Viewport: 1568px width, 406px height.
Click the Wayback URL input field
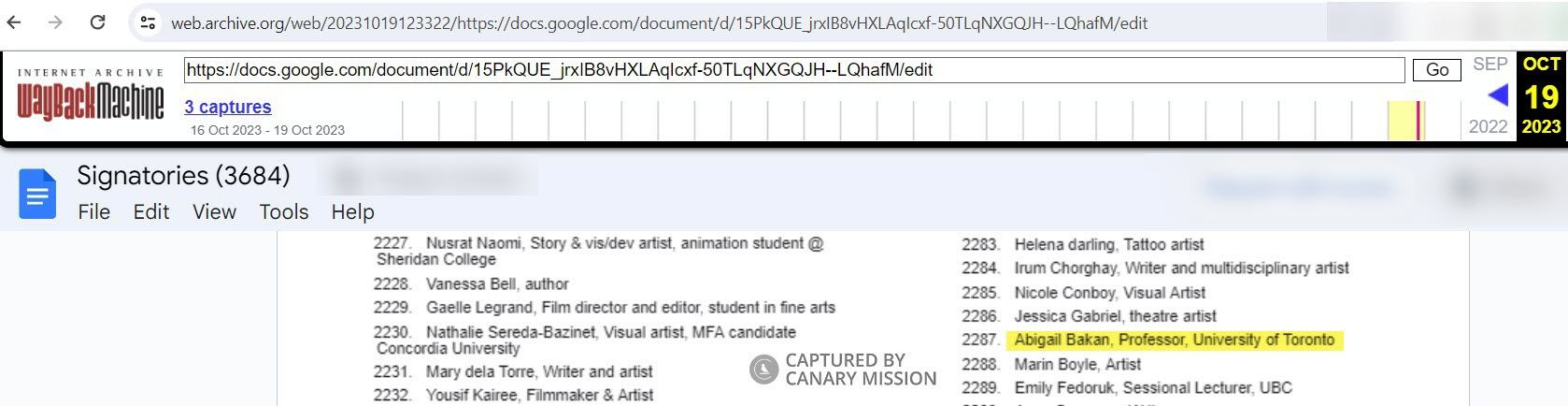793,70
